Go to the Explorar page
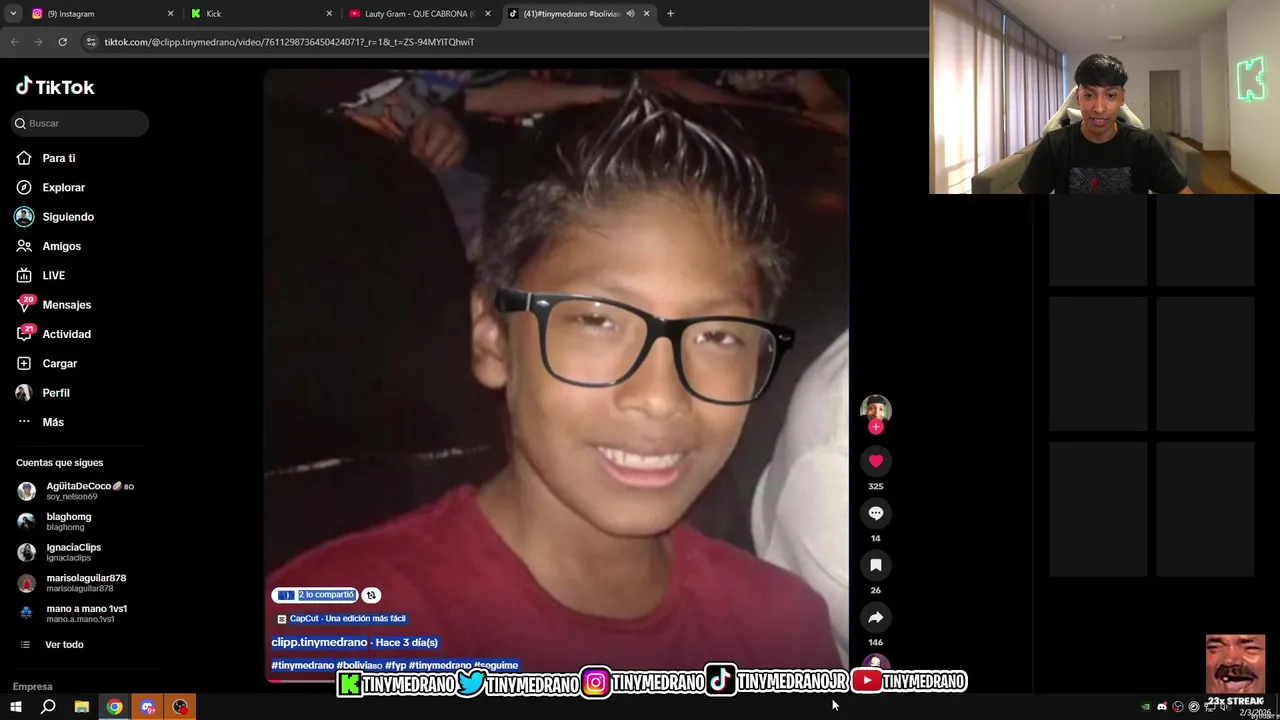 (x=63, y=187)
